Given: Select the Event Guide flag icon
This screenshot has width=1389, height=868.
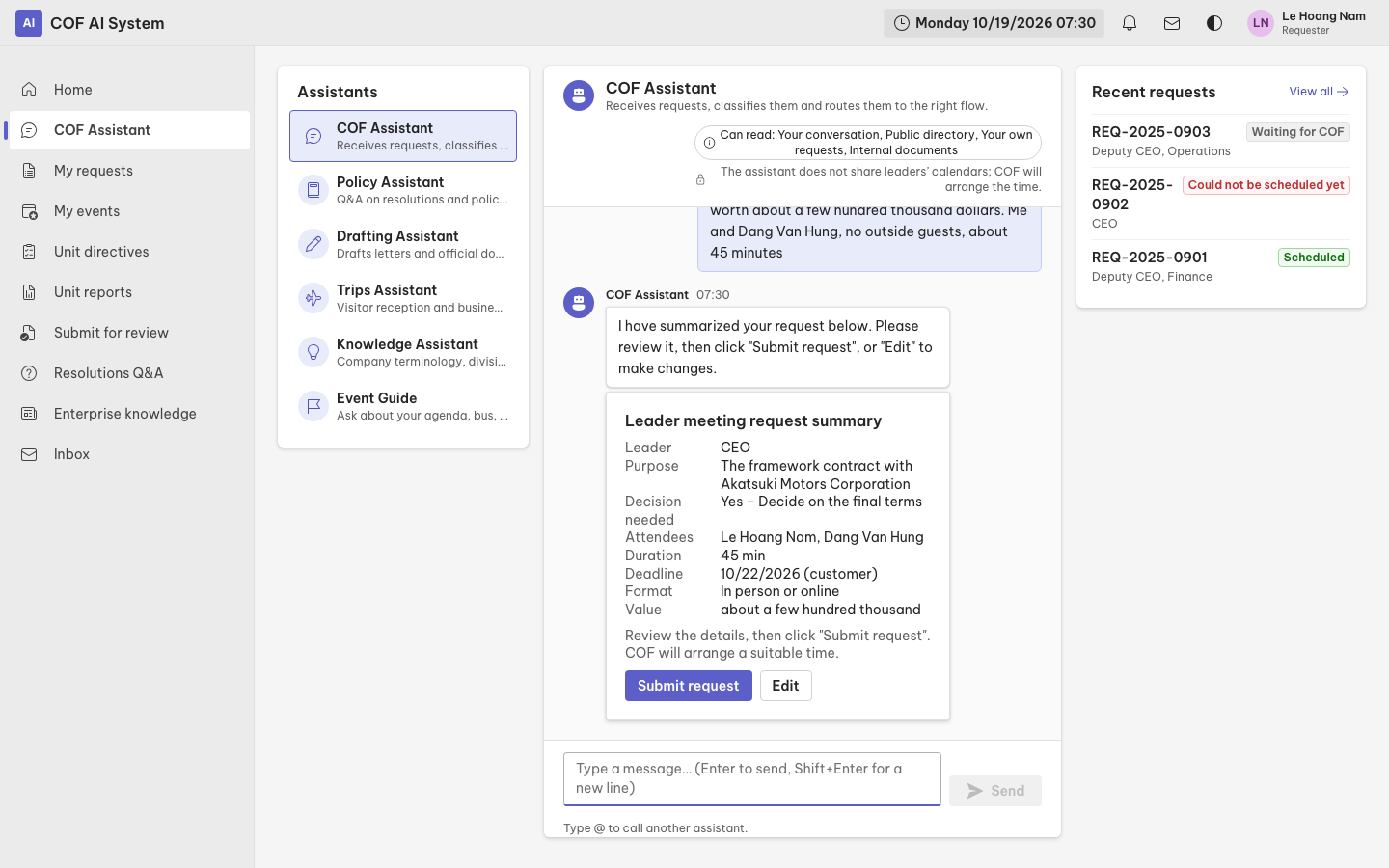Looking at the screenshot, I should [x=313, y=406].
